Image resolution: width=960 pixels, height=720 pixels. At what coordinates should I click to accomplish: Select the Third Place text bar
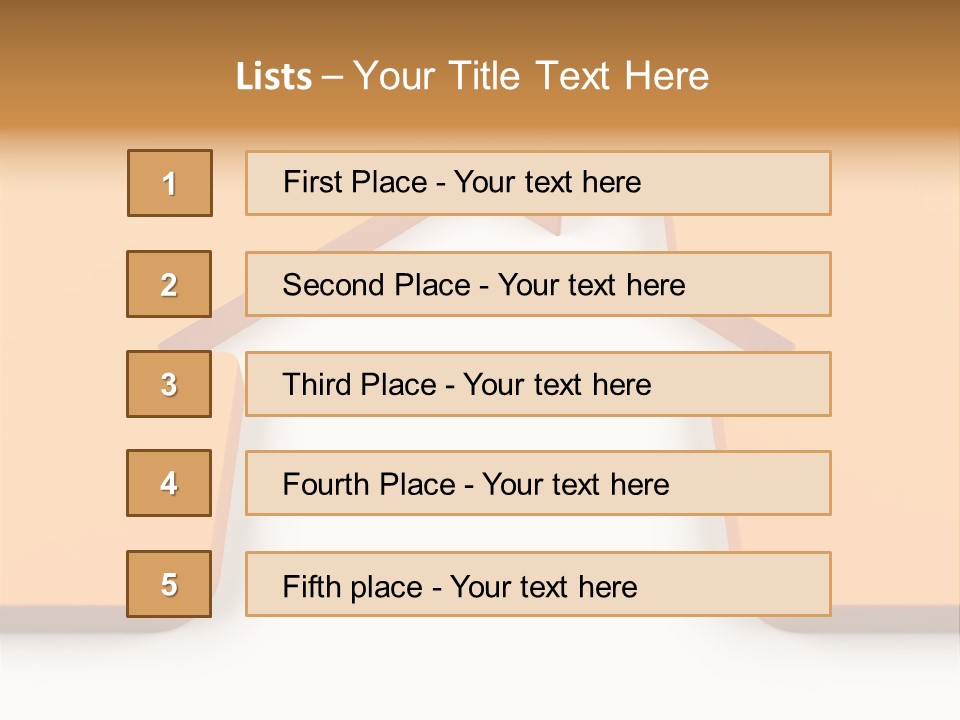click(x=538, y=384)
